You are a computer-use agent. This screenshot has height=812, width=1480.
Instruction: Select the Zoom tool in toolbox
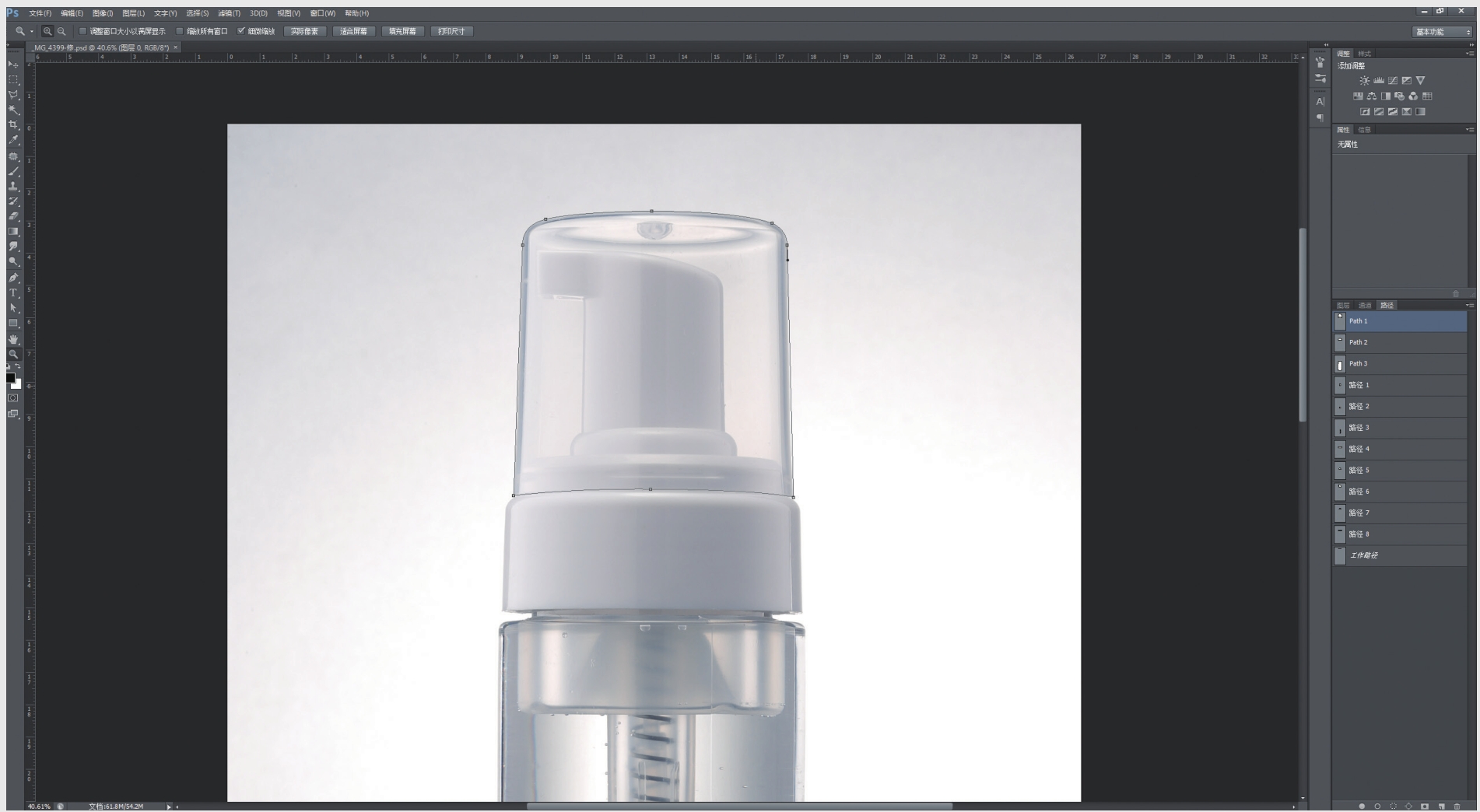pos(13,354)
